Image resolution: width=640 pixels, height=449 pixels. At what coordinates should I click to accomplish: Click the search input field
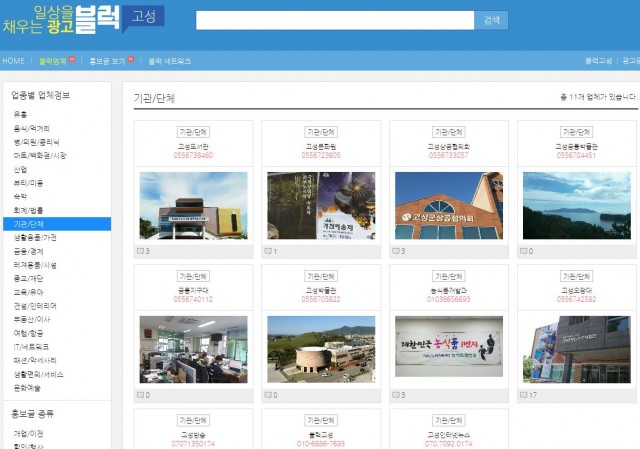(x=335, y=20)
